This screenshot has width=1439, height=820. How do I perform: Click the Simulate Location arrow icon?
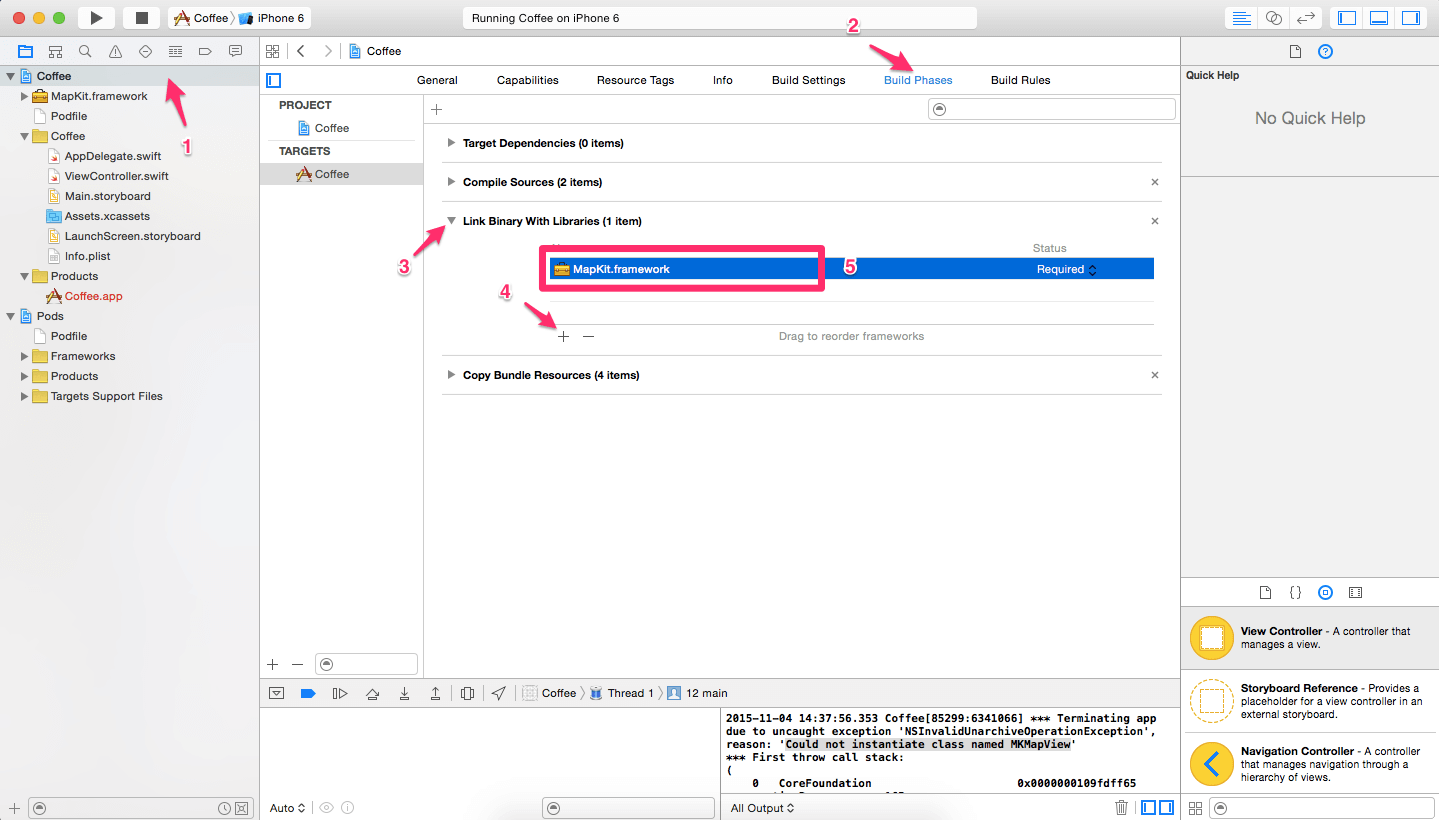499,693
